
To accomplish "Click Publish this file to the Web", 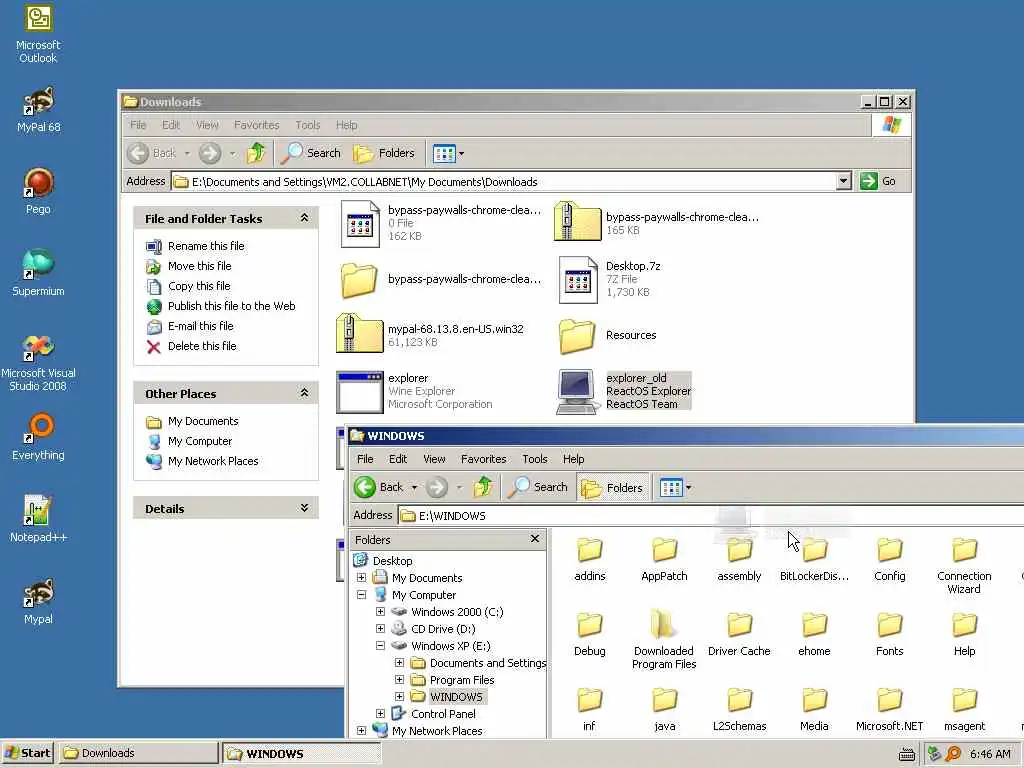I will (x=231, y=306).
